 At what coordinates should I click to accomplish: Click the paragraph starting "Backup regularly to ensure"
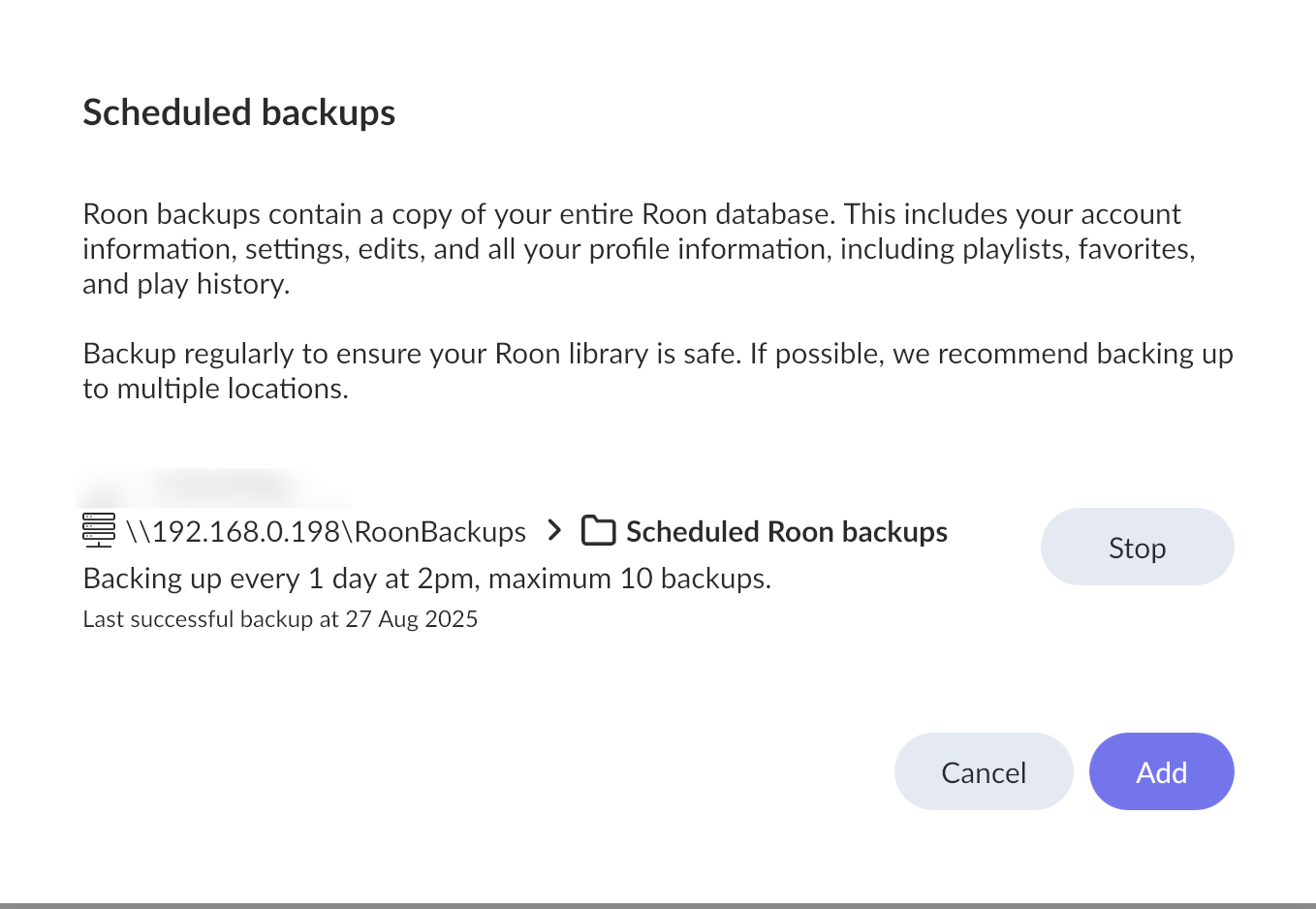[657, 370]
